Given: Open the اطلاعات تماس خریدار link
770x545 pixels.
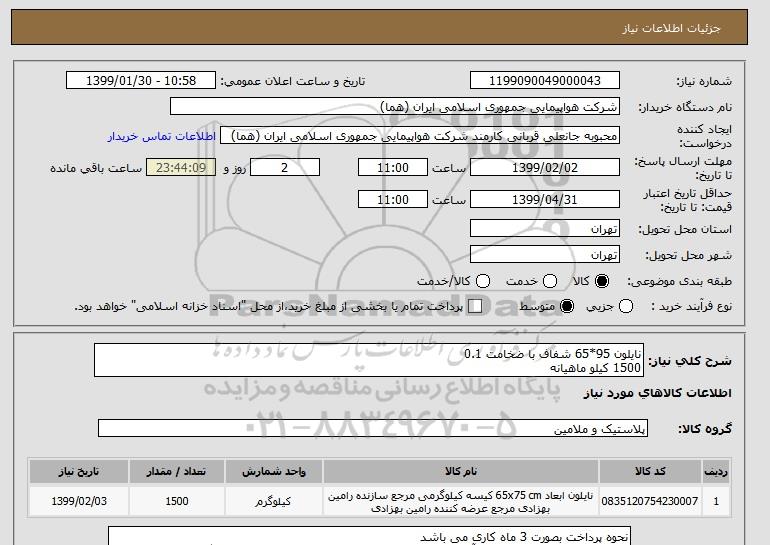Looking at the screenshot, I should 162,136.
